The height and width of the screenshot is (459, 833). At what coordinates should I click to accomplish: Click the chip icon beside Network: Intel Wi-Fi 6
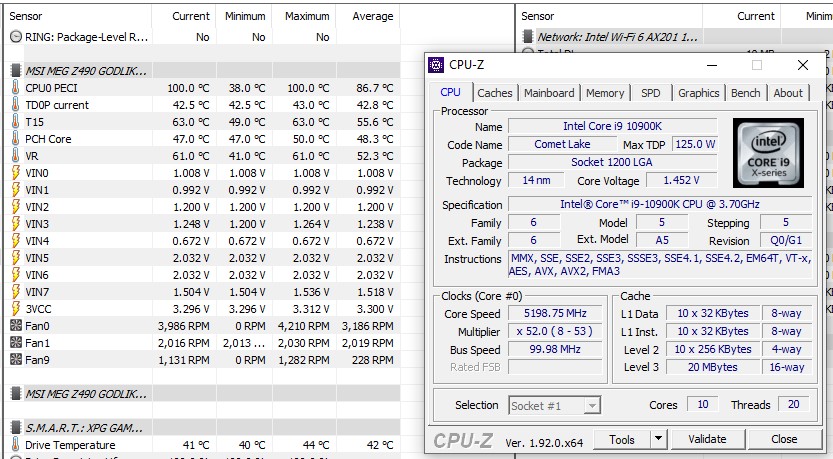528,37
